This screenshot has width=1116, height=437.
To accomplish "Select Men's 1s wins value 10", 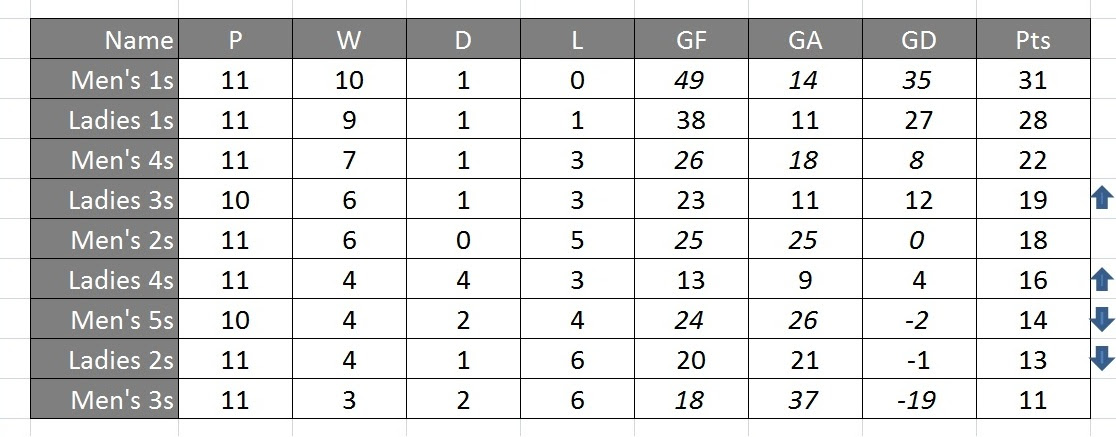I will (349, 79).
